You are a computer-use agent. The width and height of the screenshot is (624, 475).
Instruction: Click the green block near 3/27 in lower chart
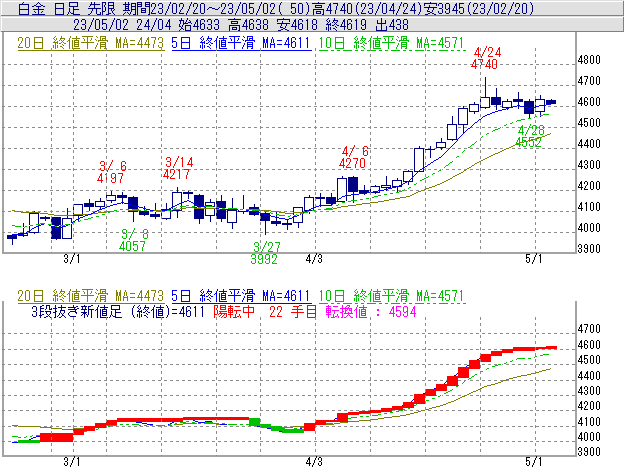coord(255,422)
